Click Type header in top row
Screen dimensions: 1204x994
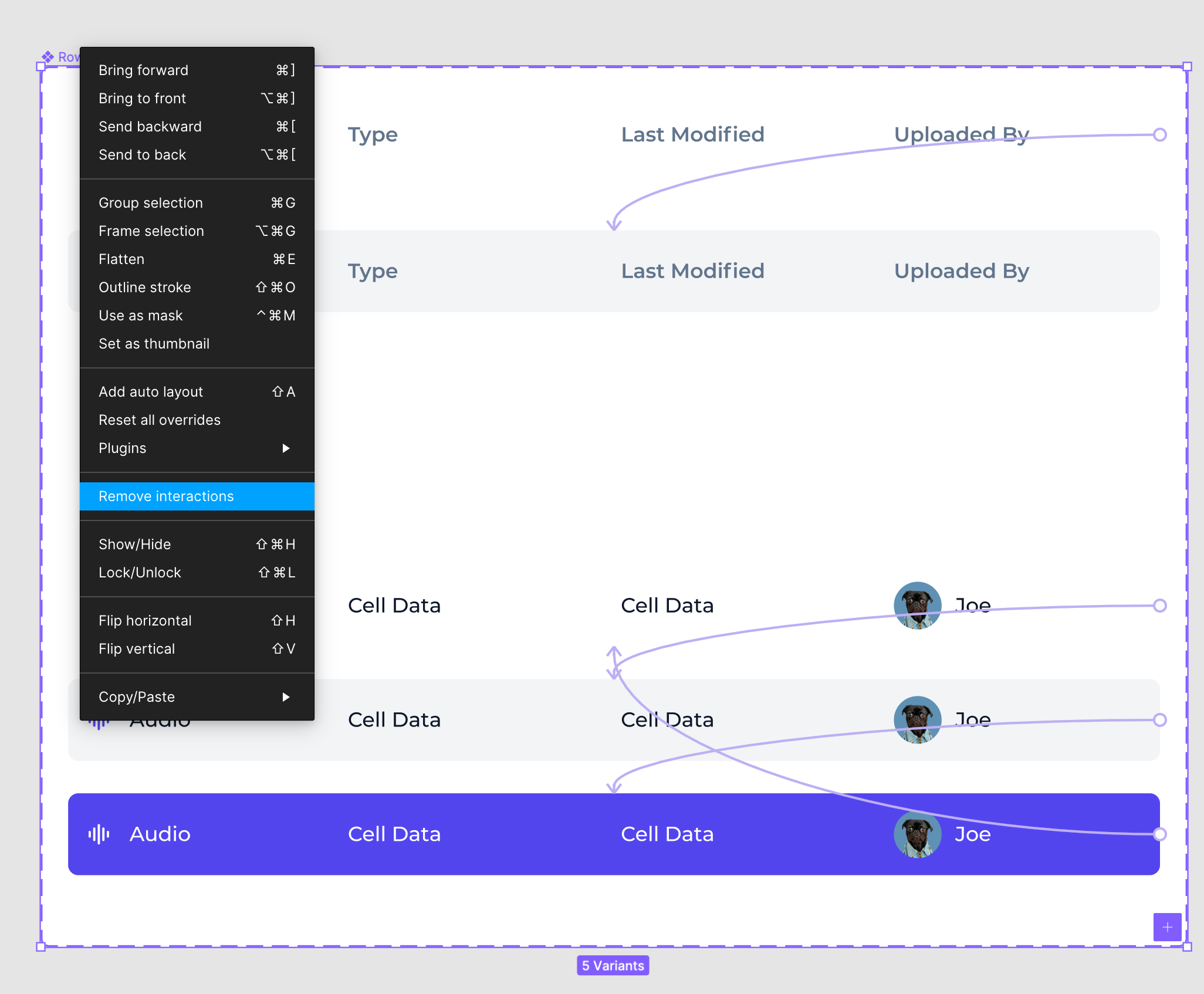373,135
